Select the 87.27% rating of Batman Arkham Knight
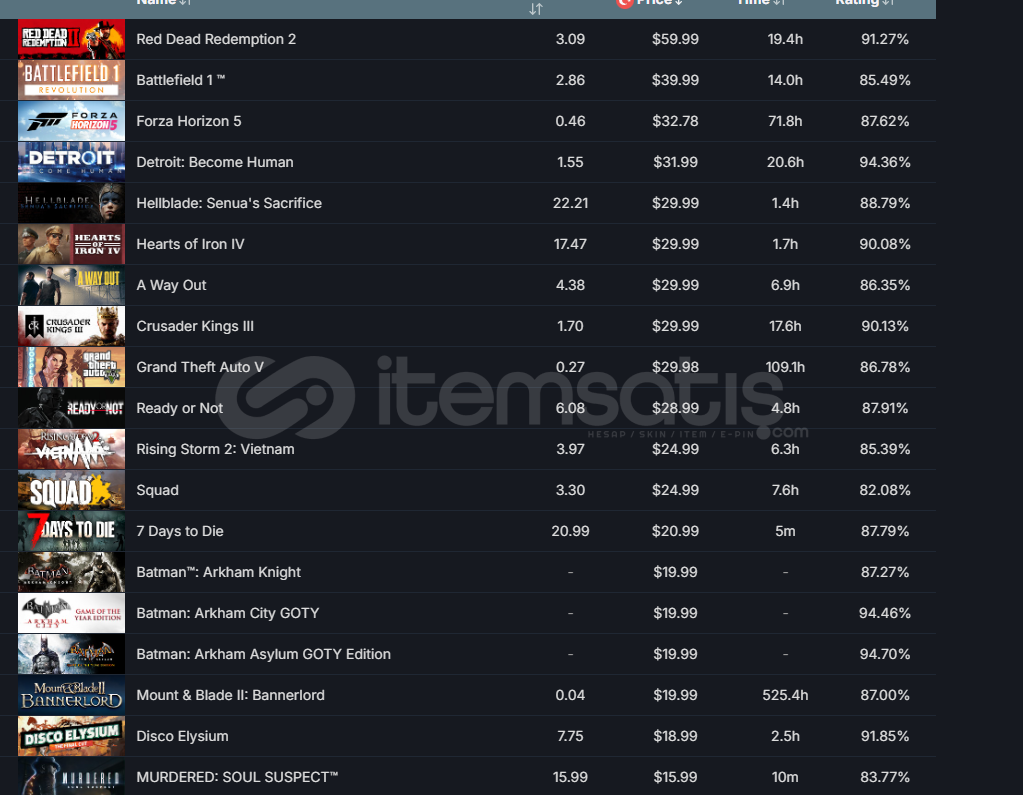The image size is (1023, 795). pyautogui.click(x=885, y=573)
